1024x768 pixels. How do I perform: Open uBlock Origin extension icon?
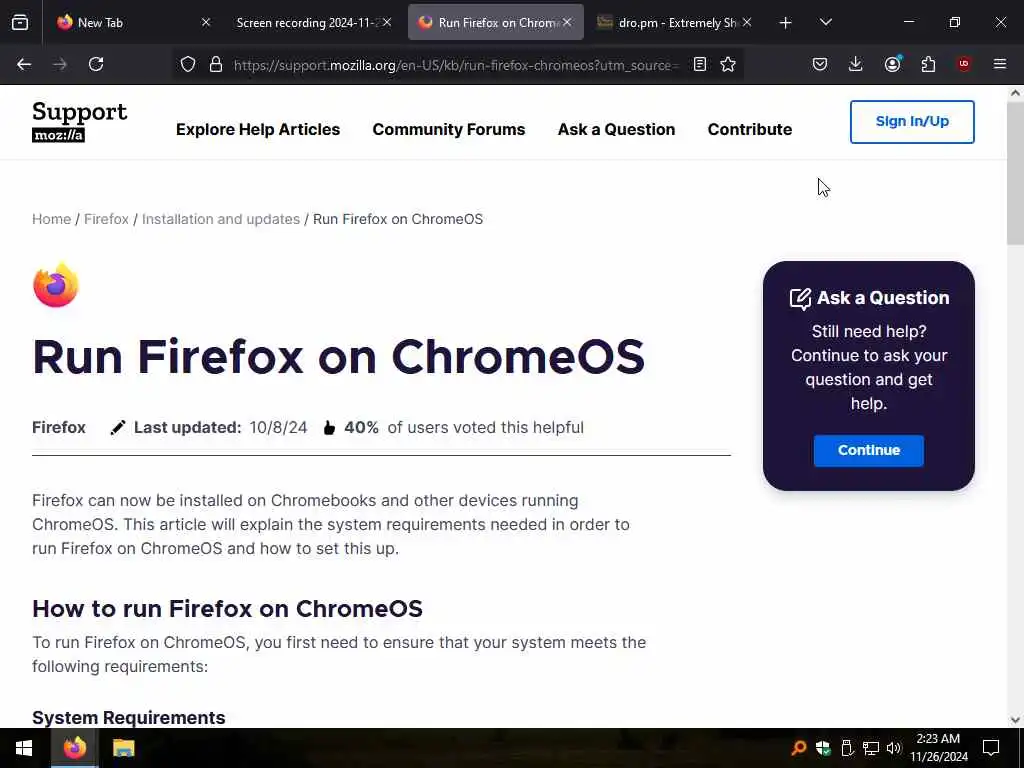pos(964,63)
